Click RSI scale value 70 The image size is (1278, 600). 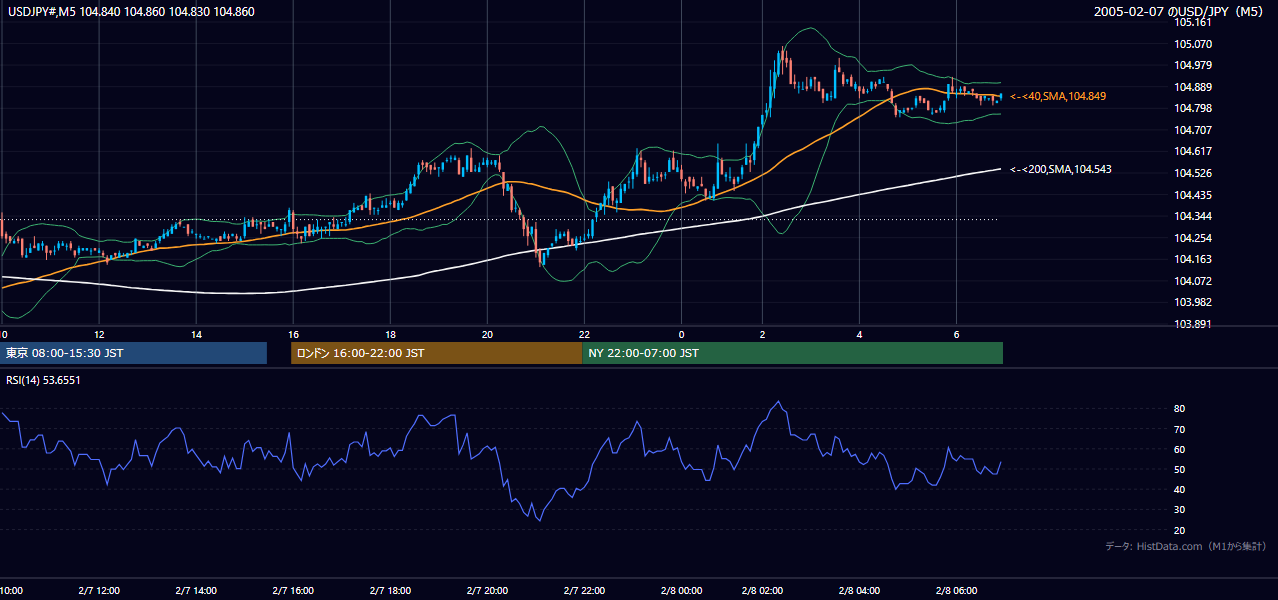[x=1180, y=429]
